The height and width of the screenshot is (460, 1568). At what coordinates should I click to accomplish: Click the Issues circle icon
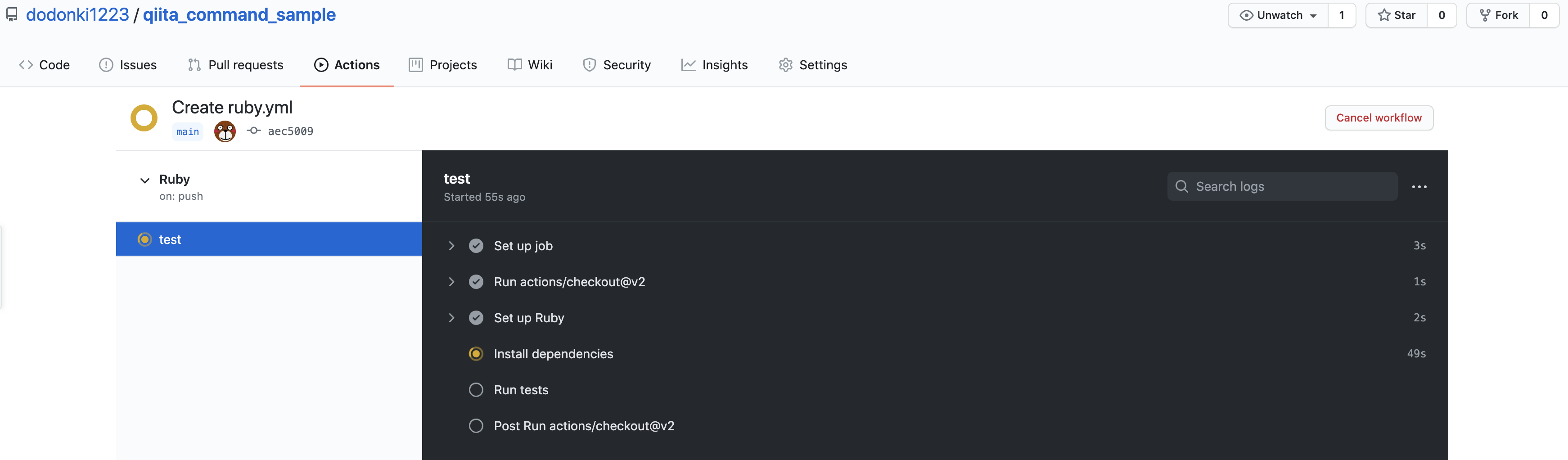pos(106,65)
